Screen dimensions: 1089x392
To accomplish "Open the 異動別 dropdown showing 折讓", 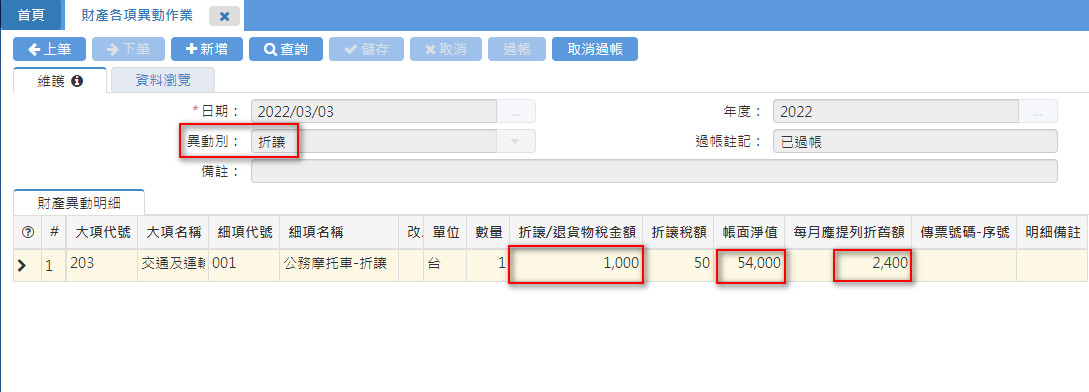I will [374, 141].
